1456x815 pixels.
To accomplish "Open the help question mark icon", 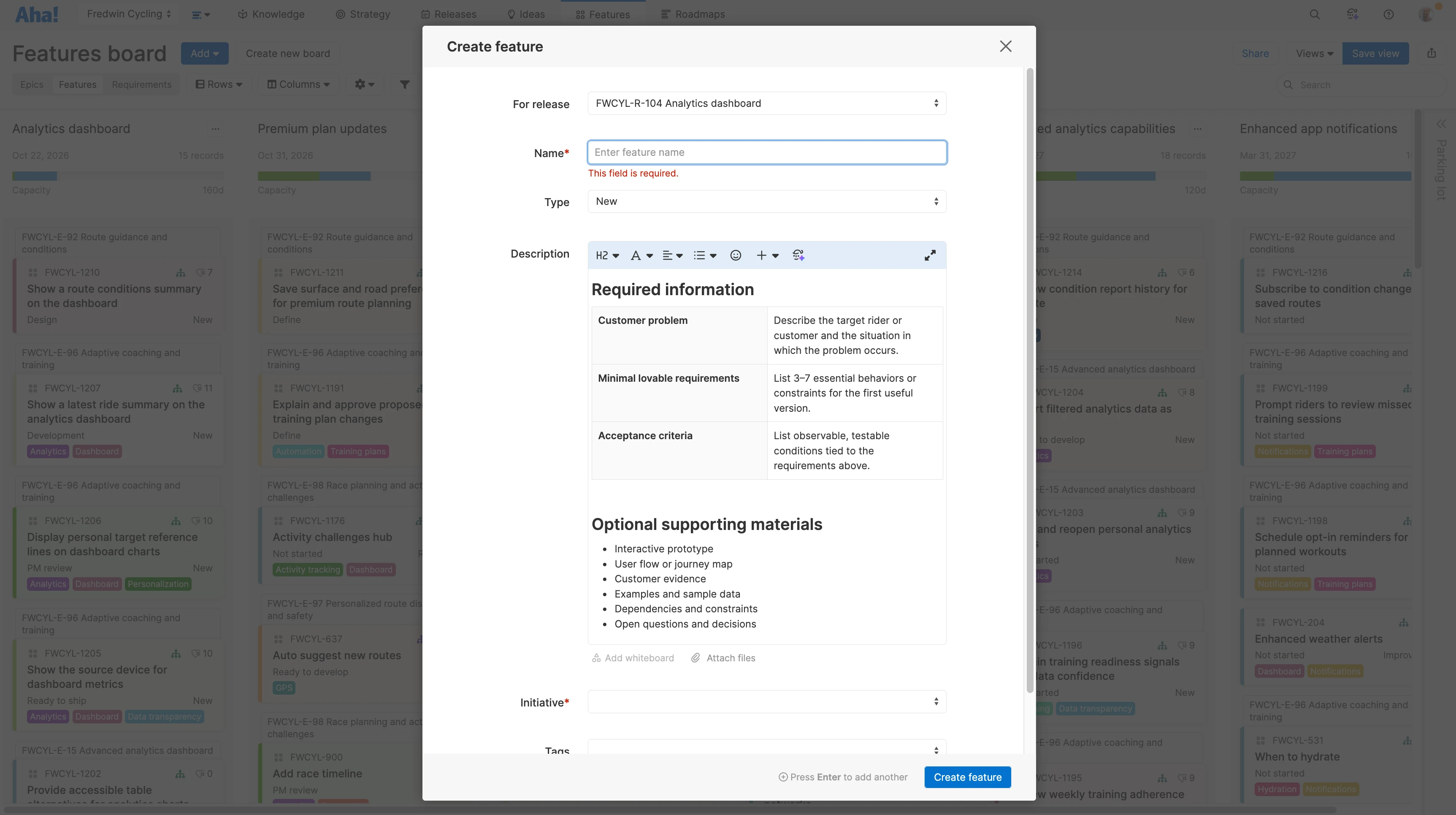I will tap(1388, 15).
